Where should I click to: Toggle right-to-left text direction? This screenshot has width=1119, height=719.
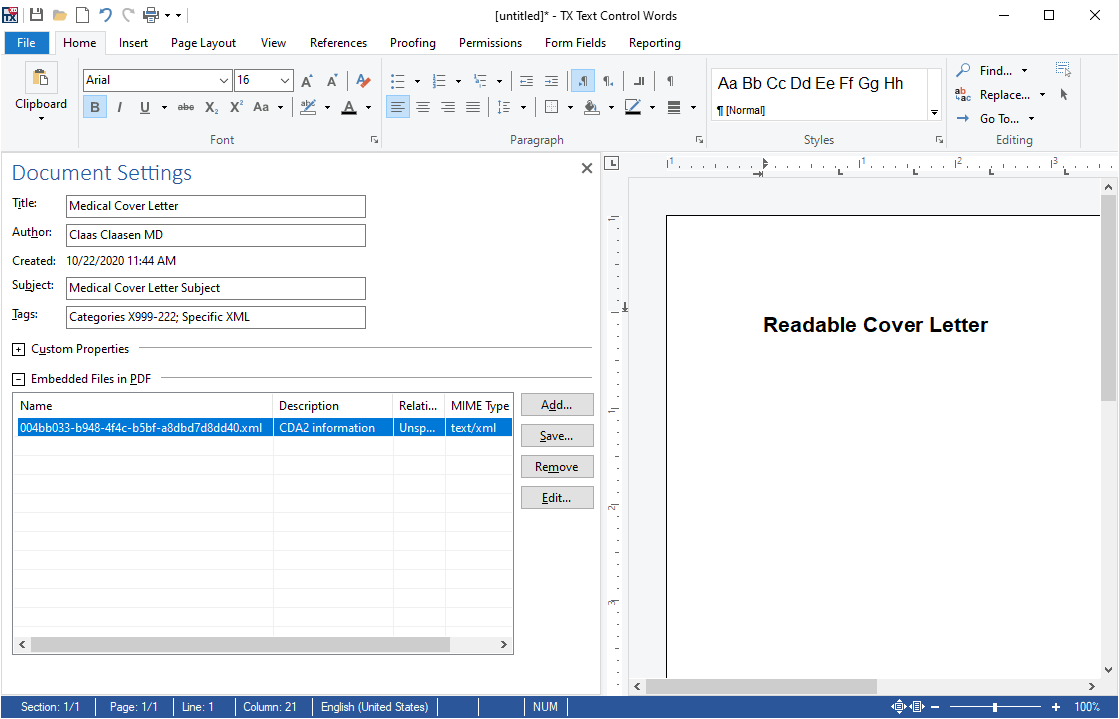tap(608, 81)
